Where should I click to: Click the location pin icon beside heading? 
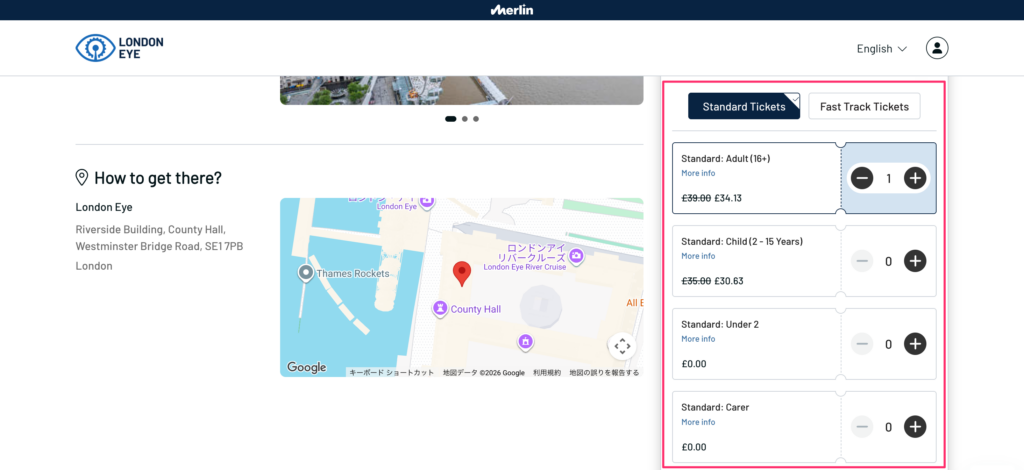pyautogui.click(x=82, y=178)
